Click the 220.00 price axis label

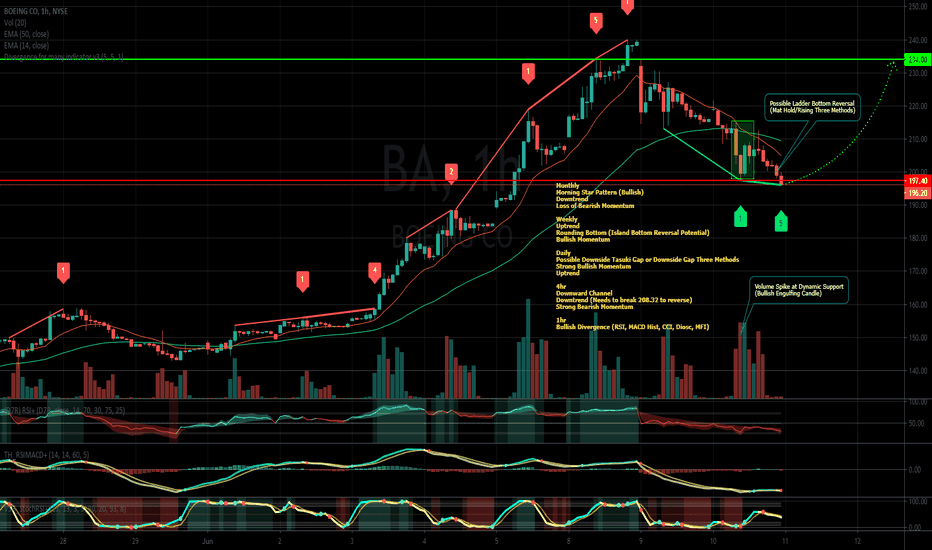click(917, 106)
